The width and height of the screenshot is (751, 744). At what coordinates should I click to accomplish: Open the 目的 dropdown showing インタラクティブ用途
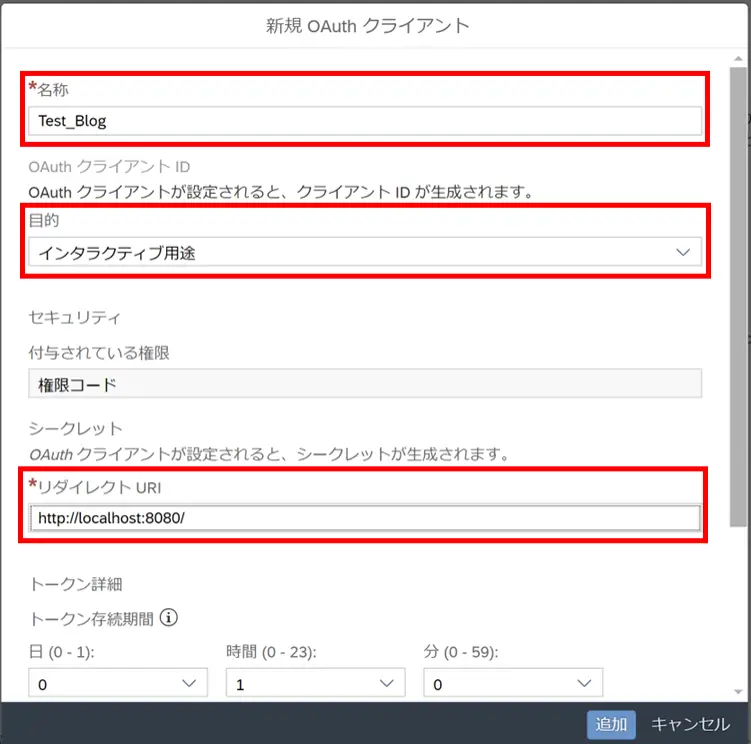click(x=365, y=252)
